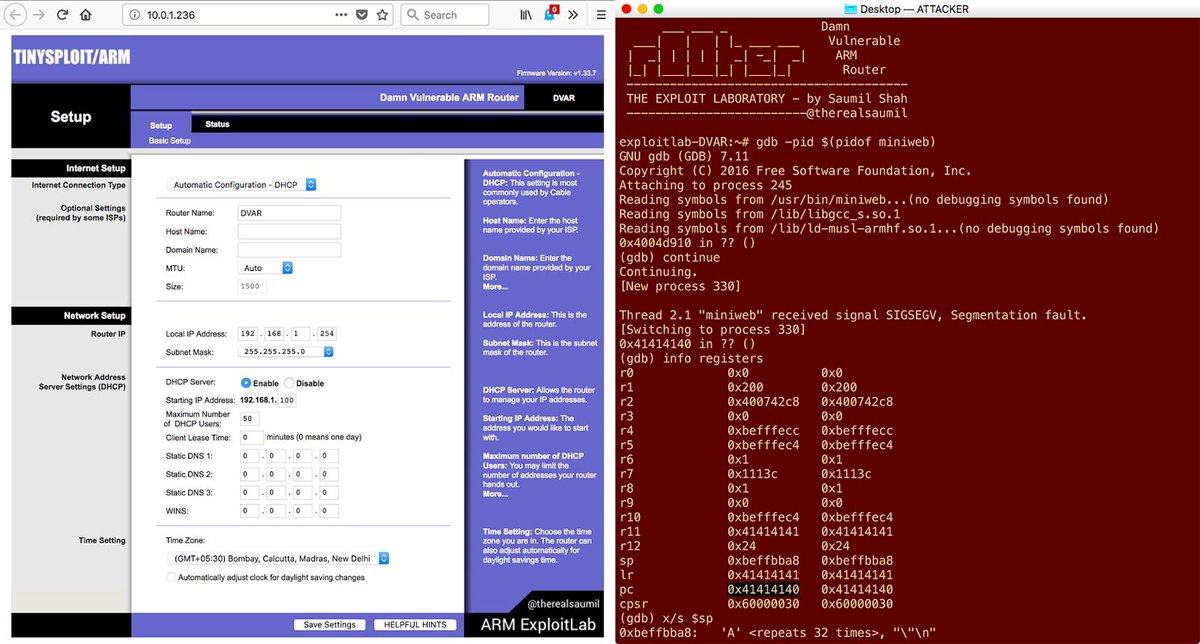
Task: Click the Router Name field
Action: (289, 213)
